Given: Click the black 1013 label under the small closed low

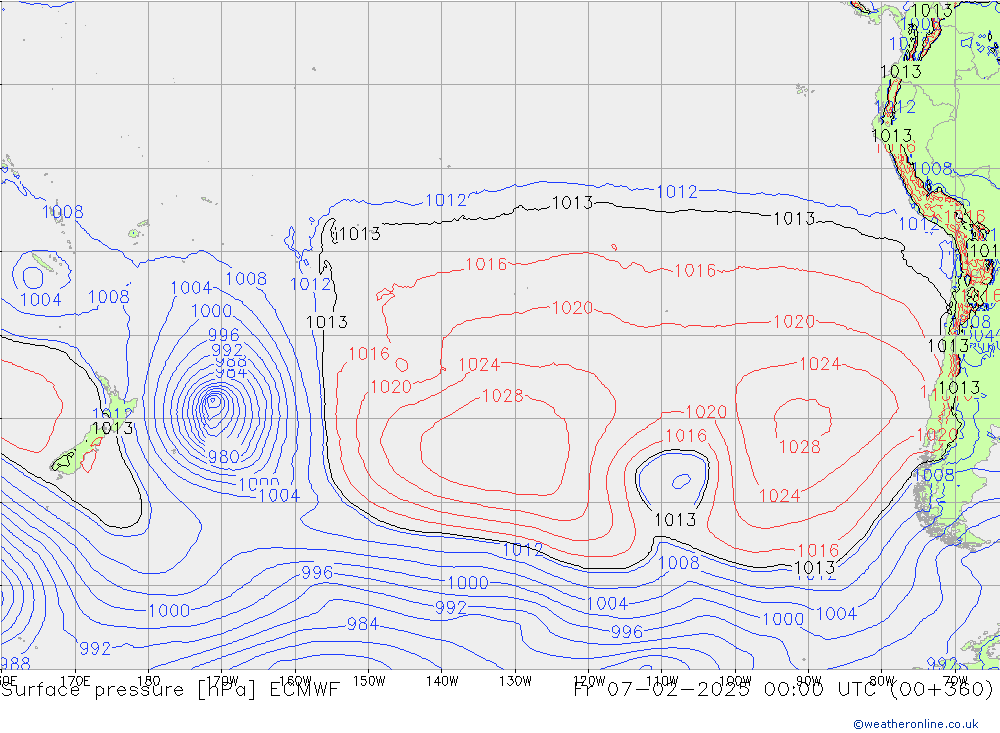Looking at the screenshot, I should (x=675, y=520).
